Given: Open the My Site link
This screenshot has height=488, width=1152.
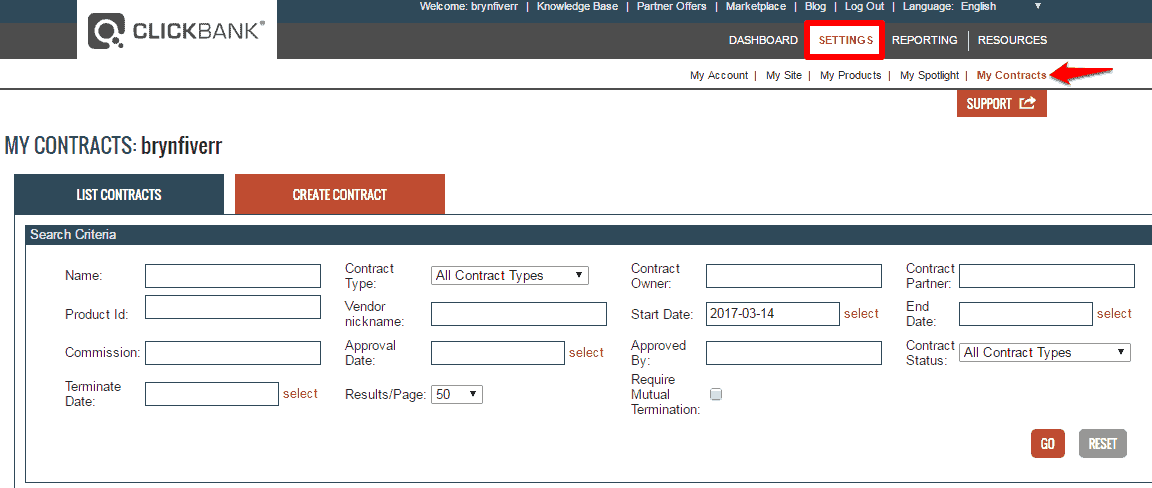Looking at the screenshot, I should pyautogui.click(x=783, y=75).
